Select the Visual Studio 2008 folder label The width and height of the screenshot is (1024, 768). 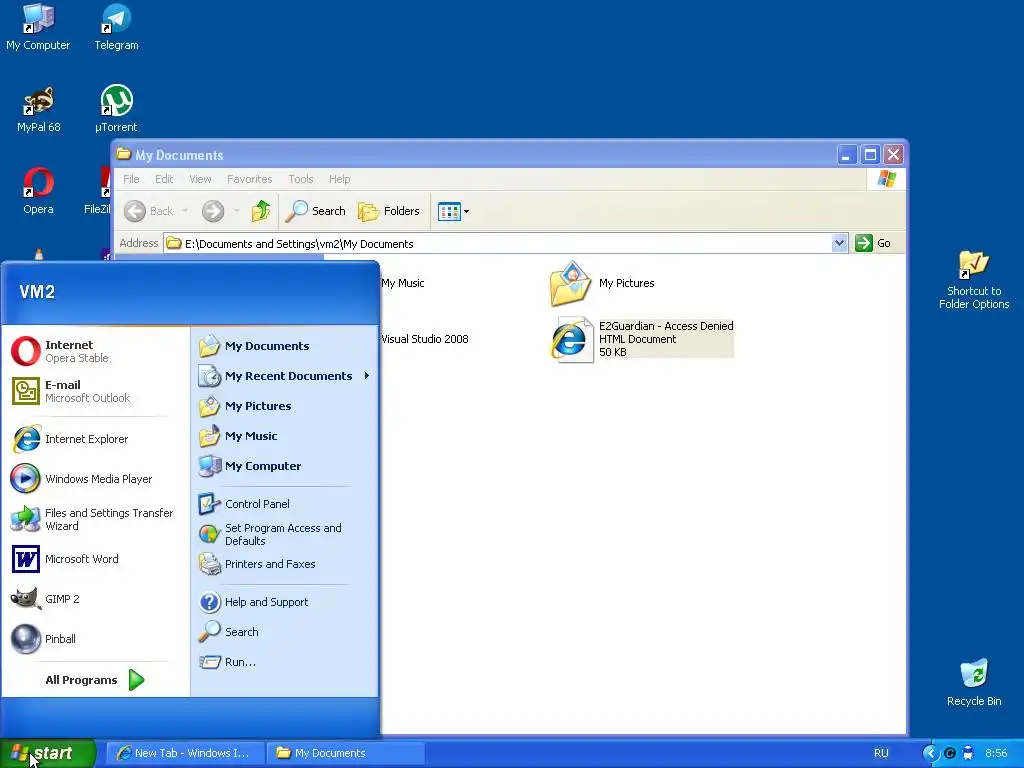[x=424, y=339]
